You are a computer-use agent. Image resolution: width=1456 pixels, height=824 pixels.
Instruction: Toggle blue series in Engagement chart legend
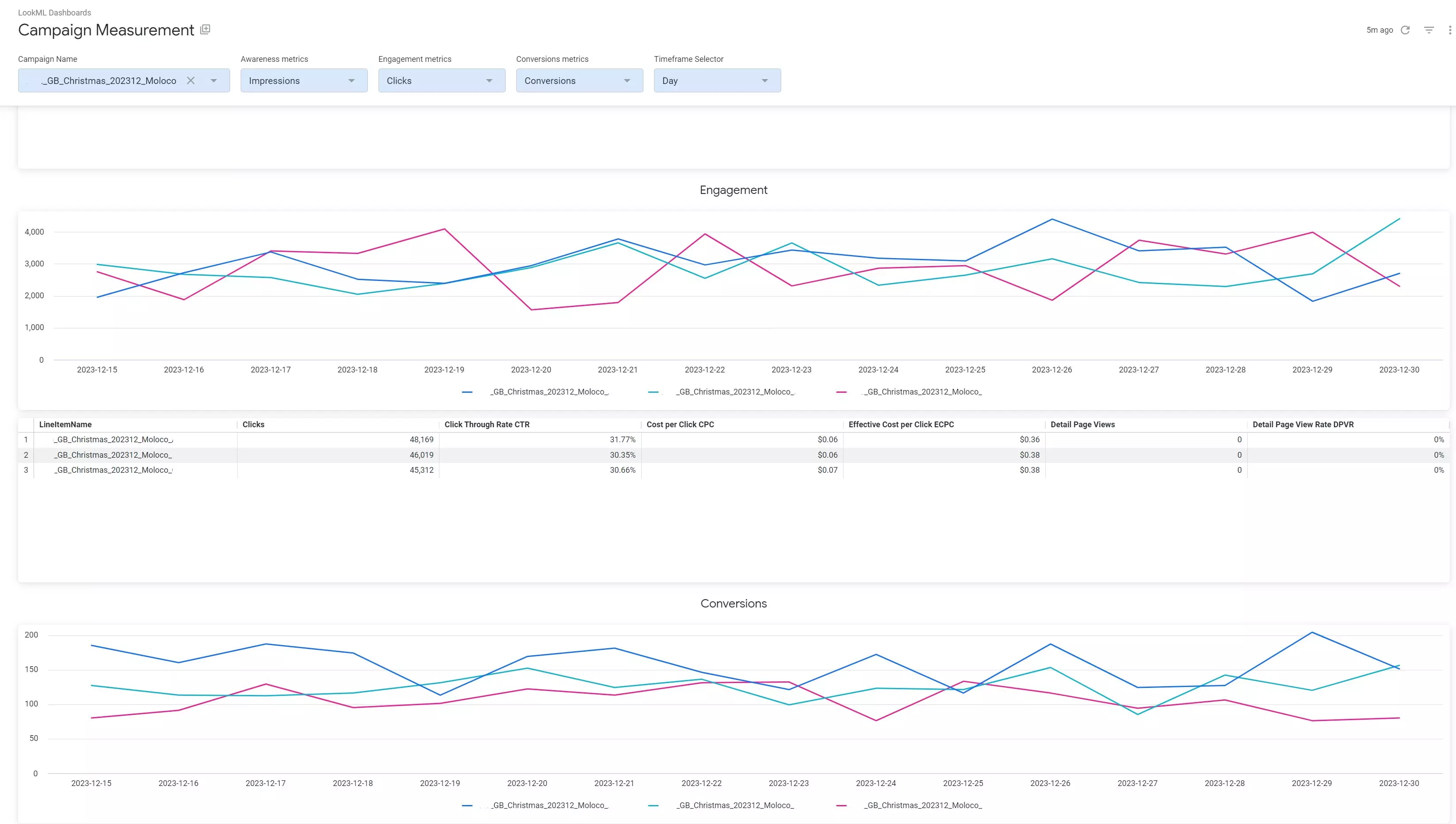(x=535, y=391)
